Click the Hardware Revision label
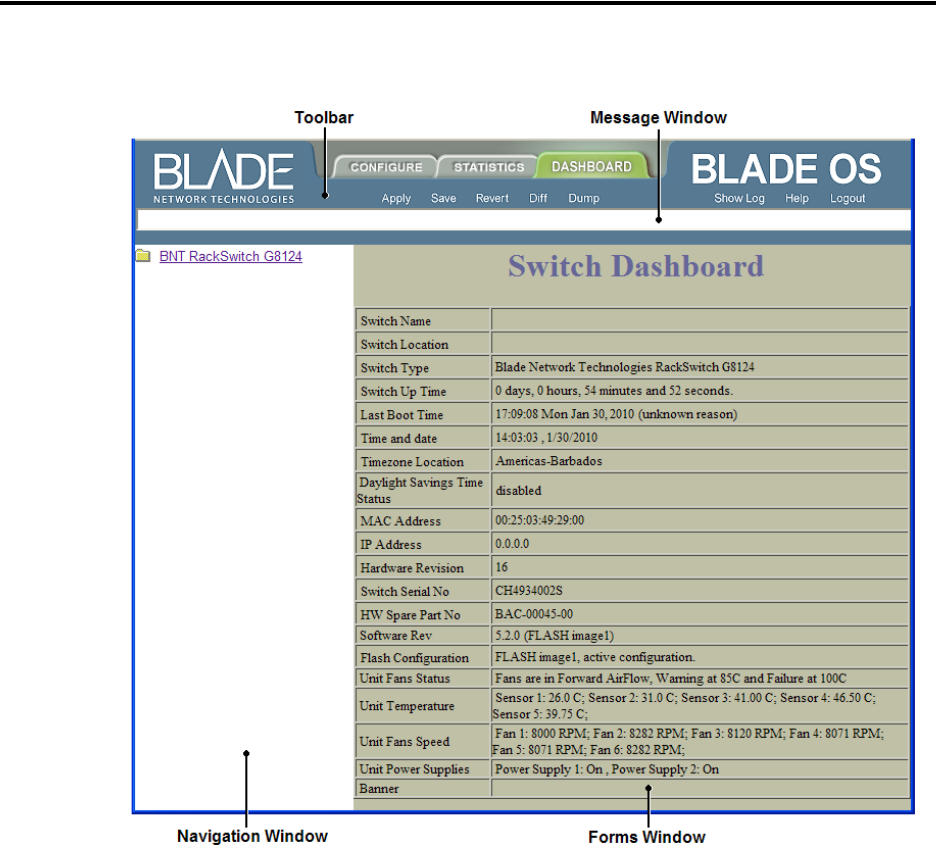The width and height of the screenshot is (936, 845). pos(412,568)
